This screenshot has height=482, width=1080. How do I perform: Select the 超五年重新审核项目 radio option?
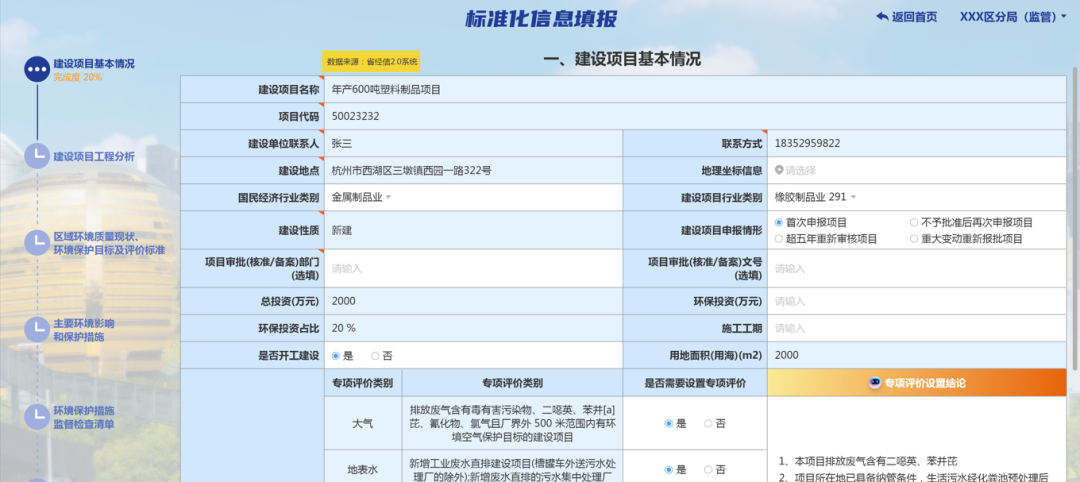click(x=779, y=239)
